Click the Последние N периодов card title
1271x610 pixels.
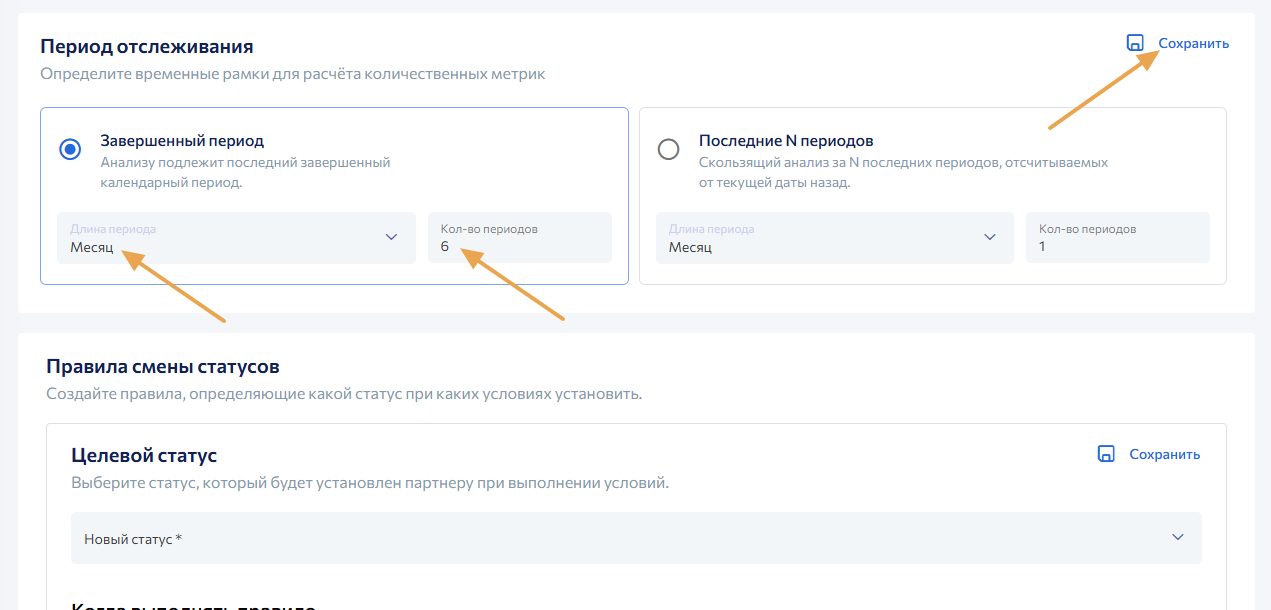tap(786, 141)
